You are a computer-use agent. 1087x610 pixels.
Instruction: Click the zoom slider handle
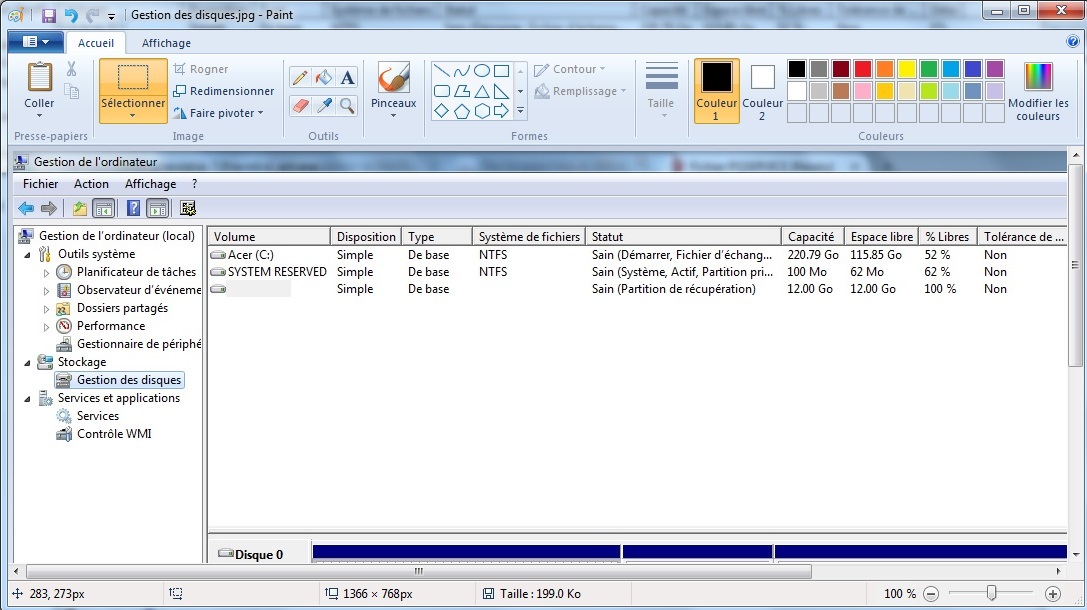click(x=992, y=593)
